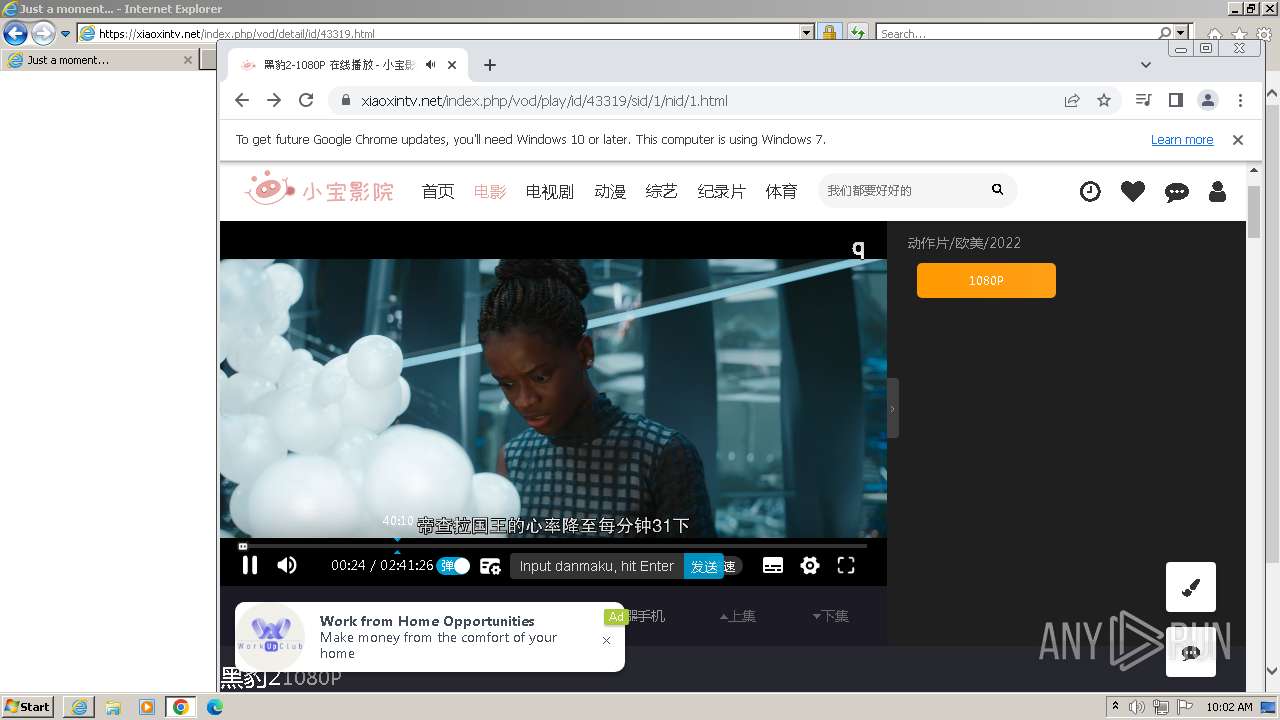Screen dimensions: 1280x720
Task: Open the Learn more link
Action: coord(1182,140)
